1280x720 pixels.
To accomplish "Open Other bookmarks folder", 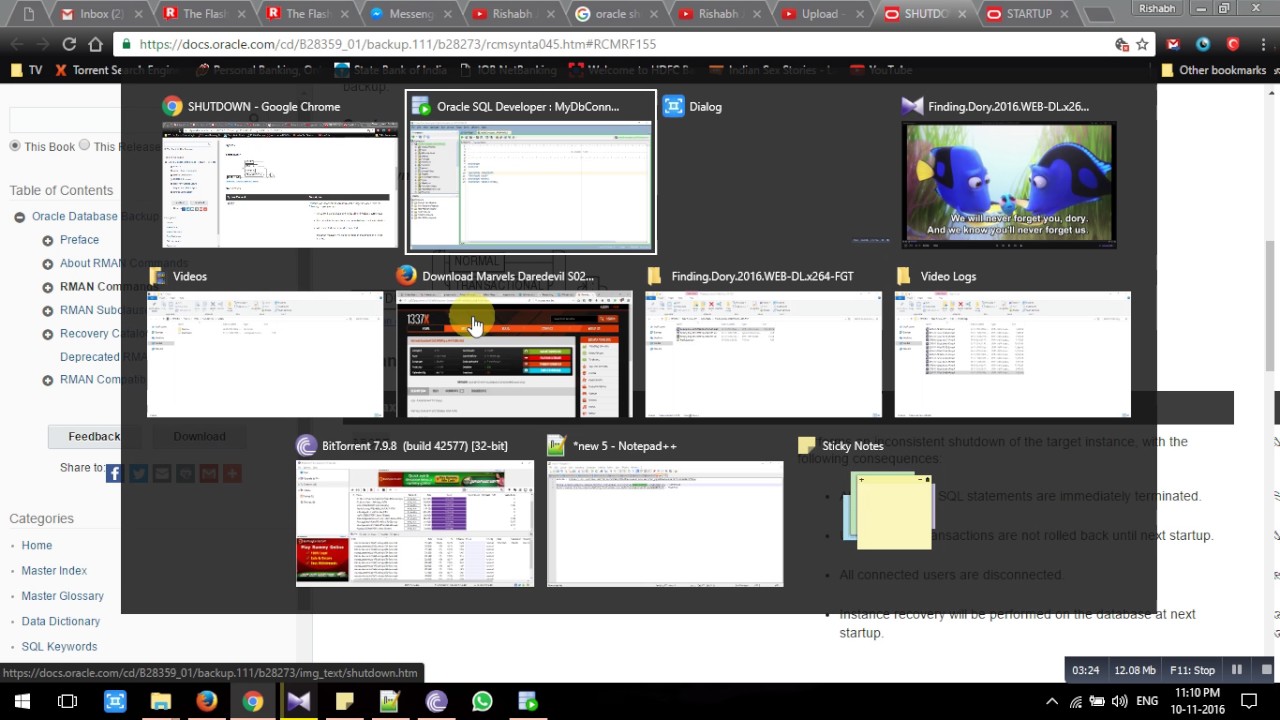I will click(x=1214, y=70).
